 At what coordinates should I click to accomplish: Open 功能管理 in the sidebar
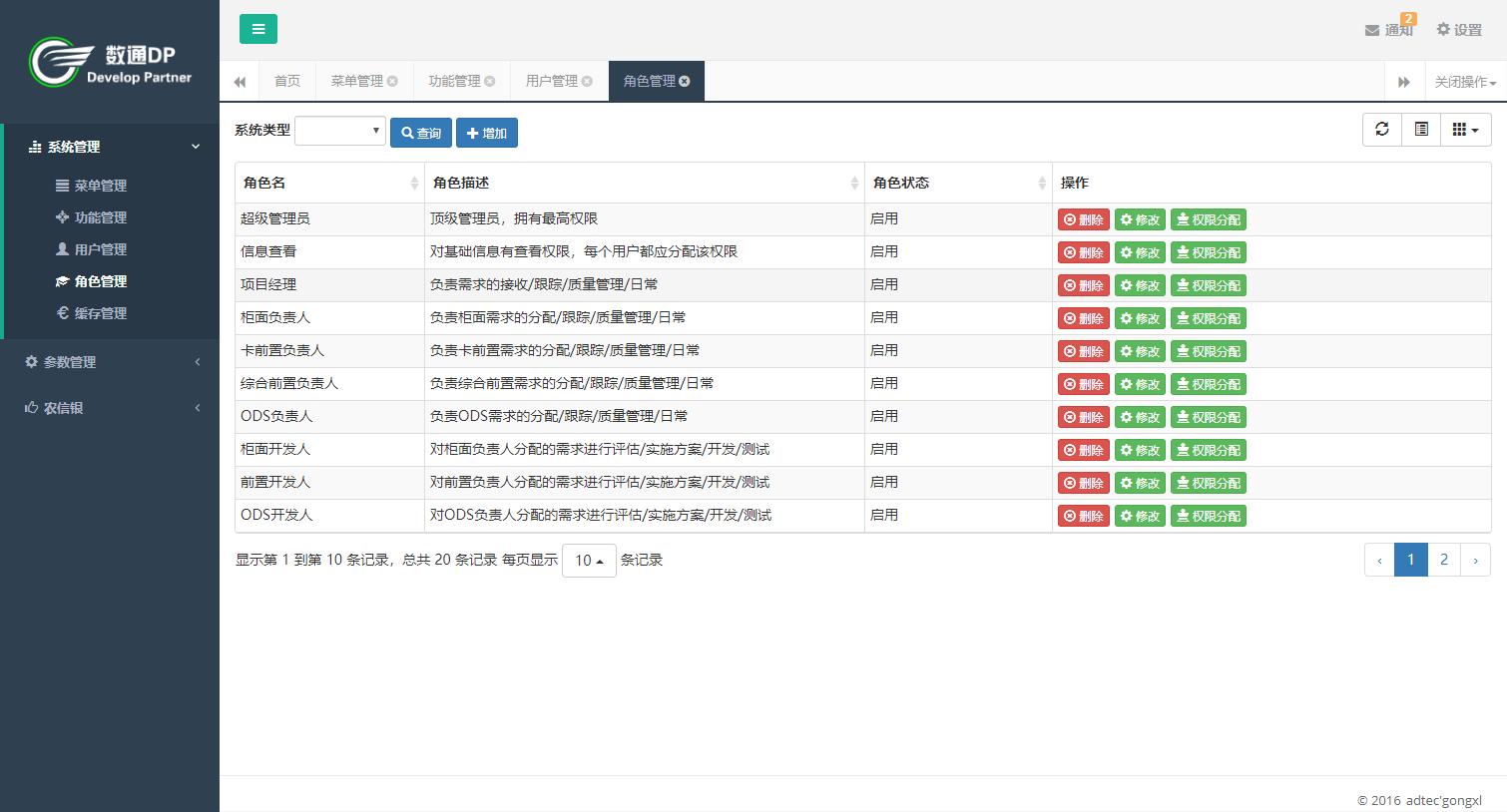pos(91,217)
